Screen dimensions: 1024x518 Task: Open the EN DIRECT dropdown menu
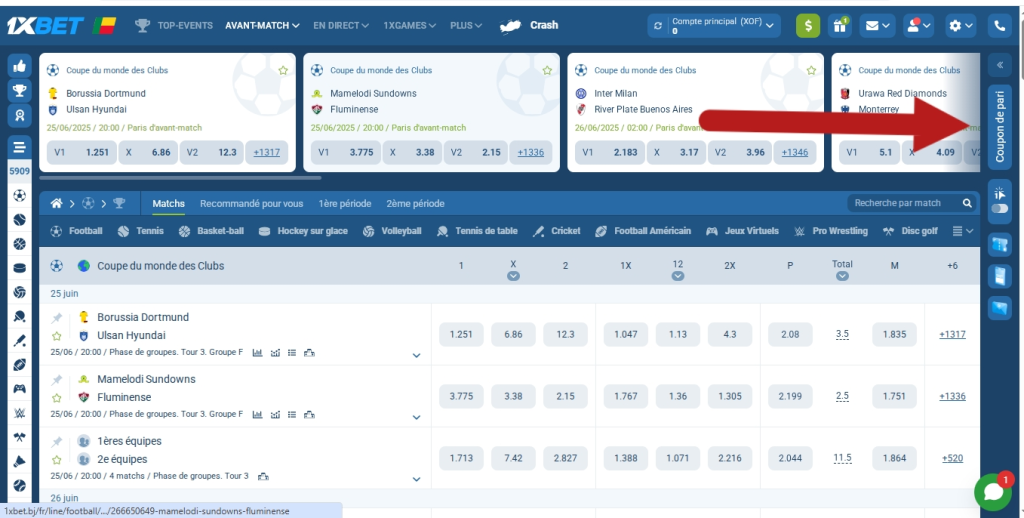[341, 25]
